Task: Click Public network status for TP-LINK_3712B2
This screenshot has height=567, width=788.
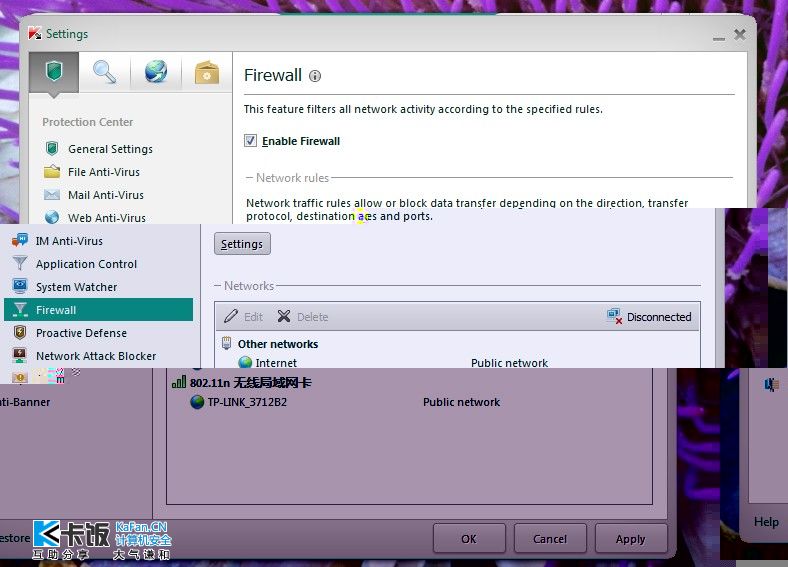Action: point(461,402)
